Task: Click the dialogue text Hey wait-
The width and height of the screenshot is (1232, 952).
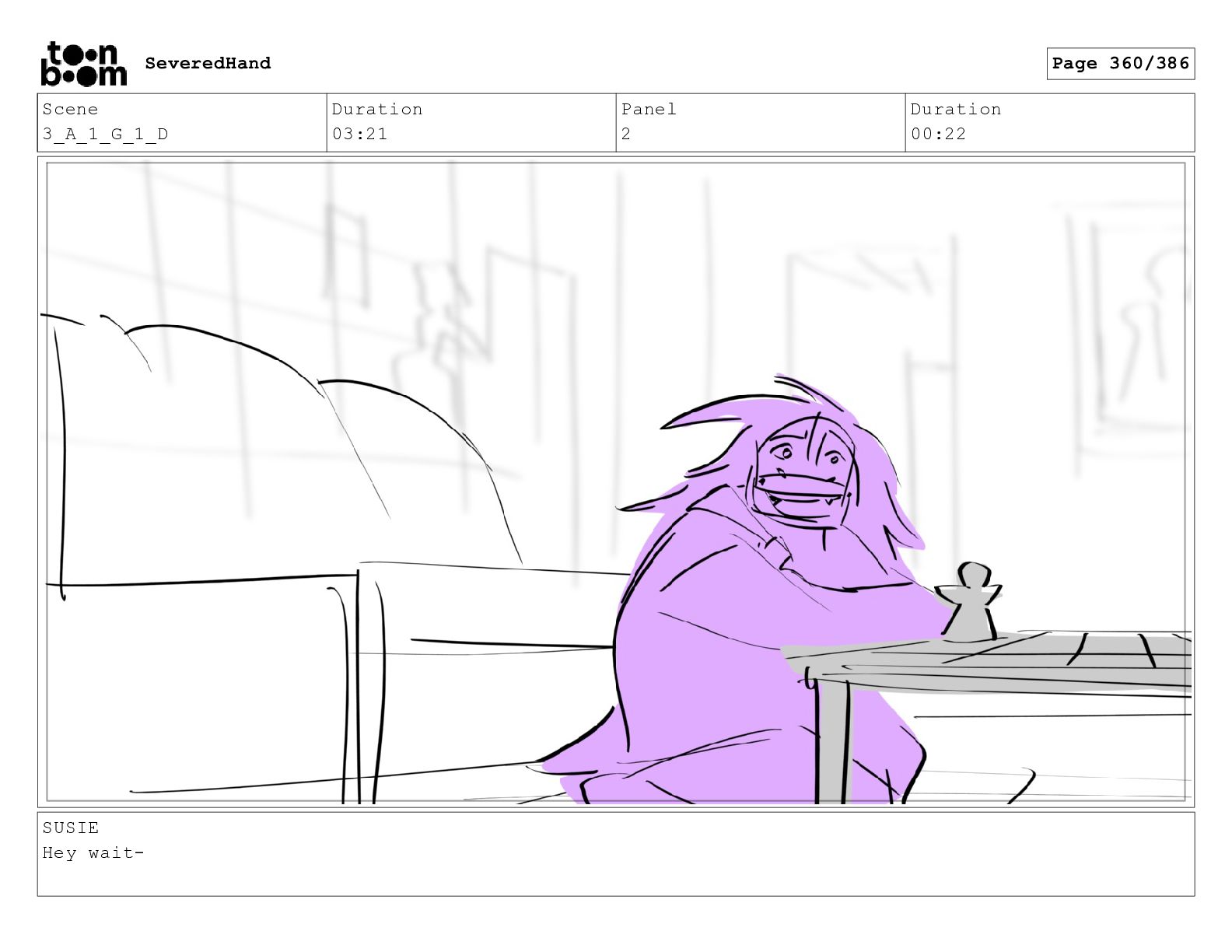Action: tap(93, 852)
